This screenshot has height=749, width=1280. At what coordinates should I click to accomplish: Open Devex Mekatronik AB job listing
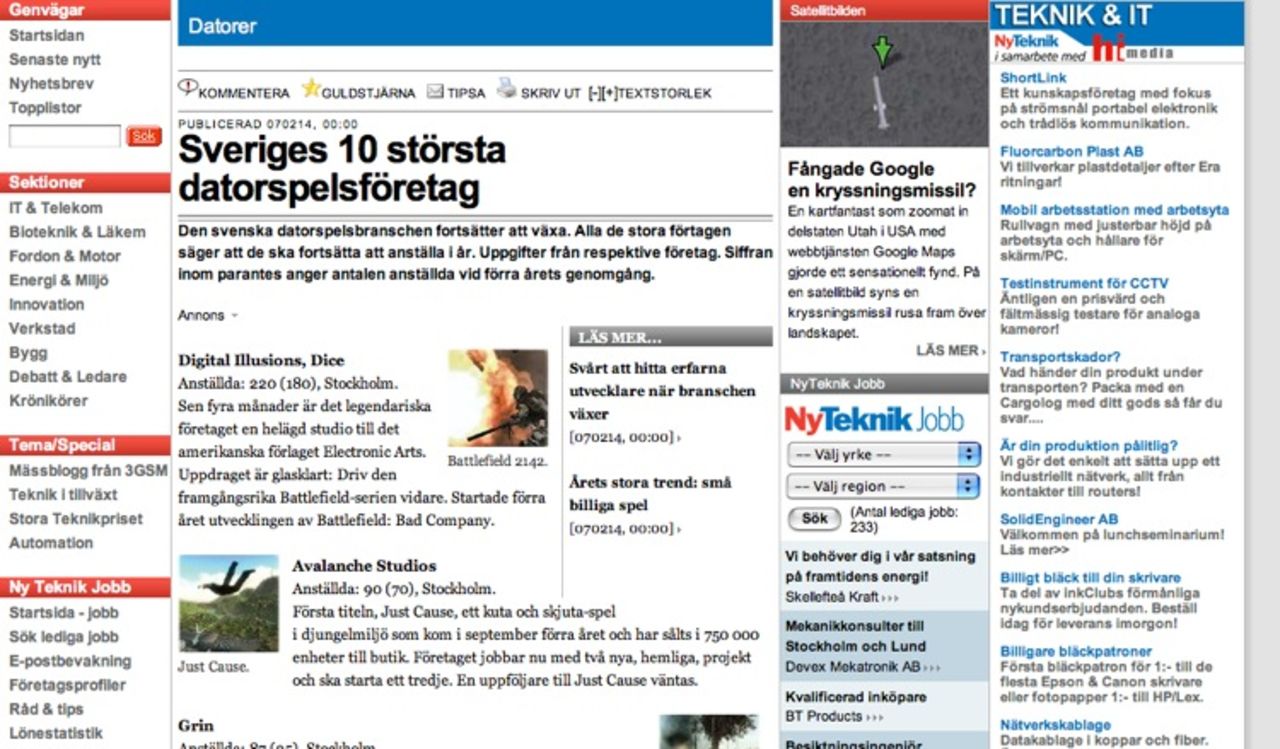(x=863, y=667)
